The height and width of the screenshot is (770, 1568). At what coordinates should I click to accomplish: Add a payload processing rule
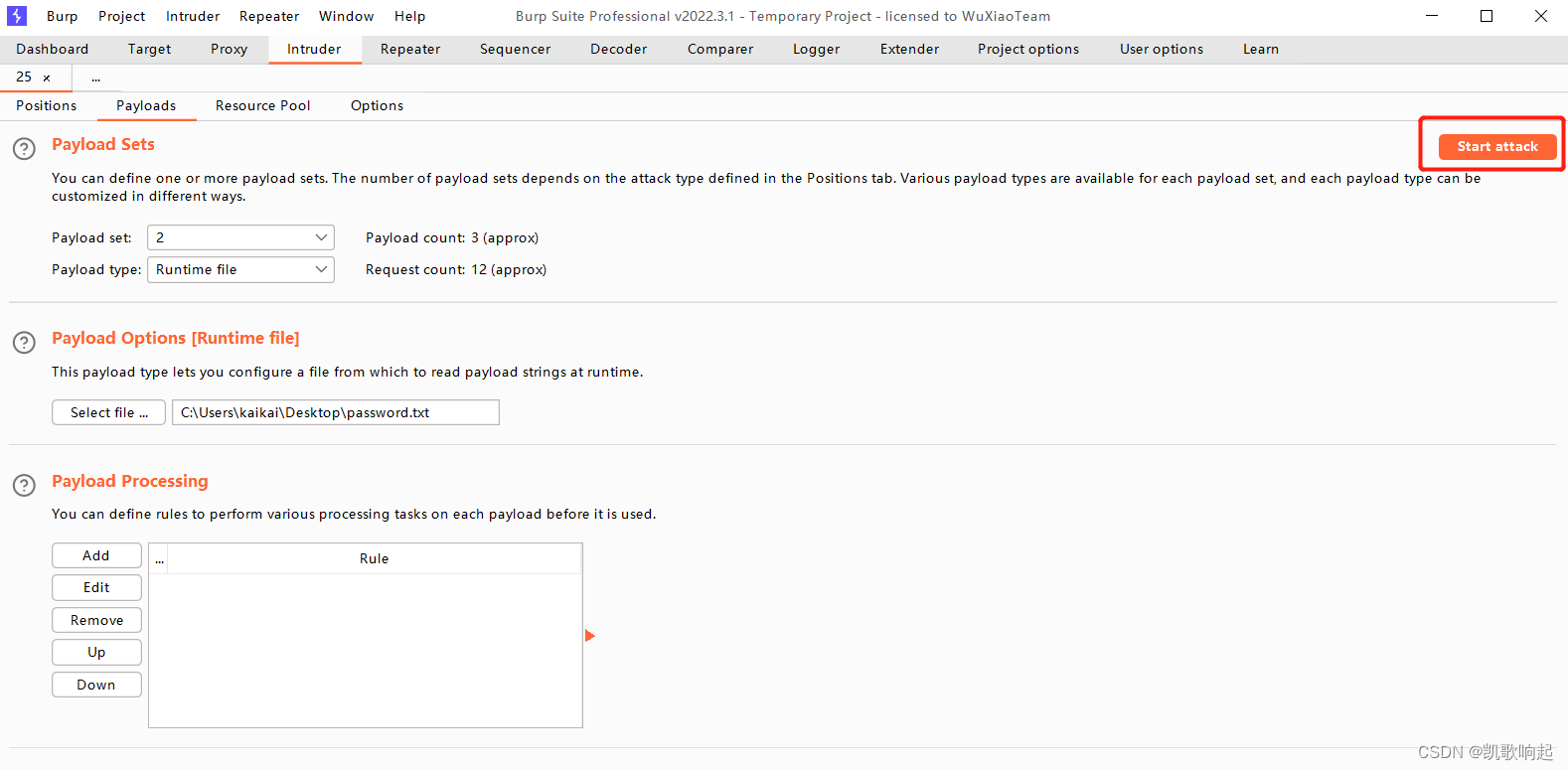pos(96,555)
